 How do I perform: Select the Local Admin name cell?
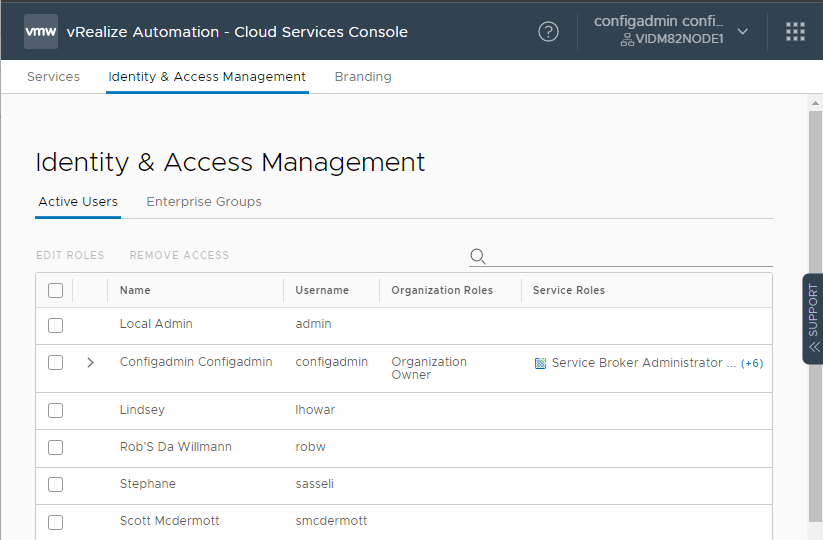pos(156,324)
